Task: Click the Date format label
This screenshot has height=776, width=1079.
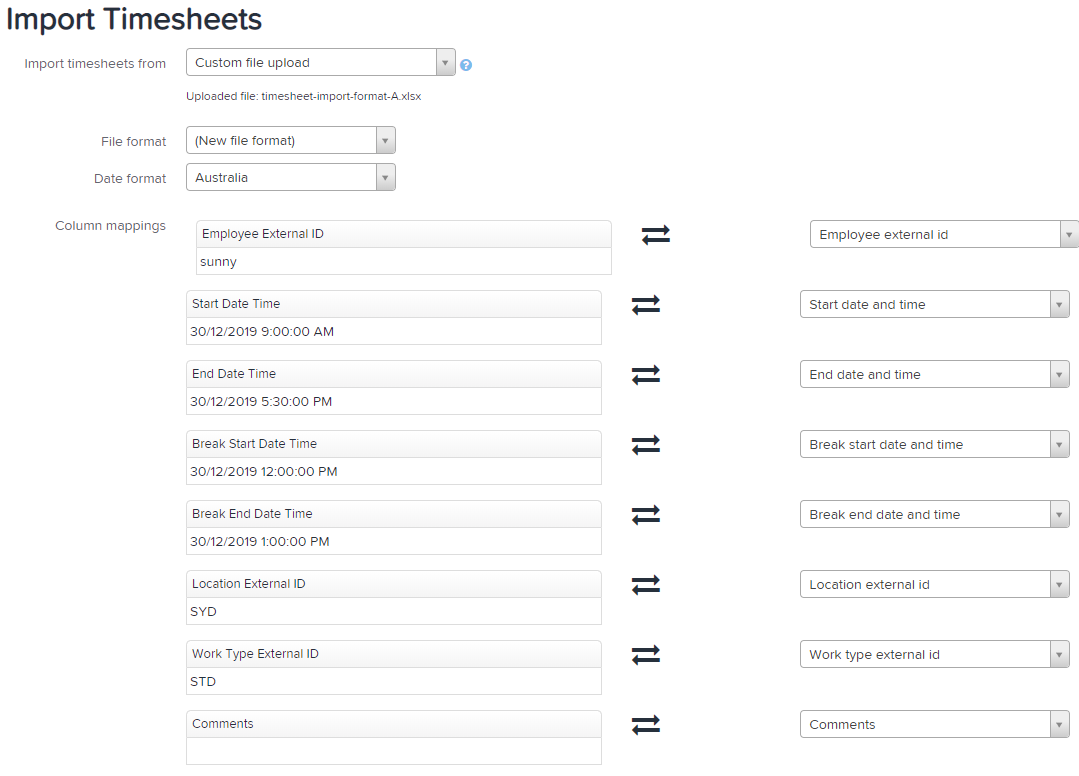Action: 130,178
